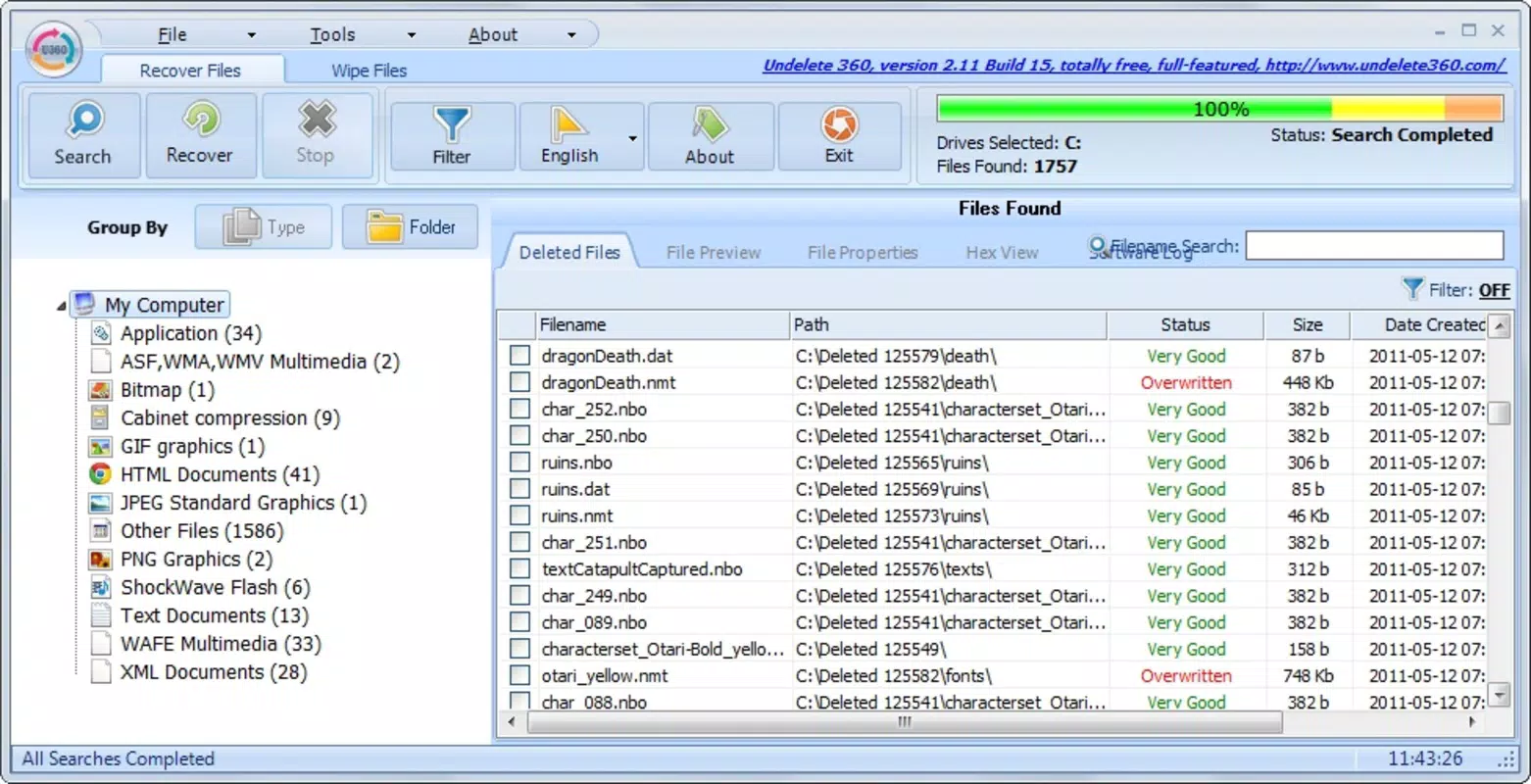Select the JPEG Standard Graphics icon
1531x784 pixels.
tap(100, 503)
